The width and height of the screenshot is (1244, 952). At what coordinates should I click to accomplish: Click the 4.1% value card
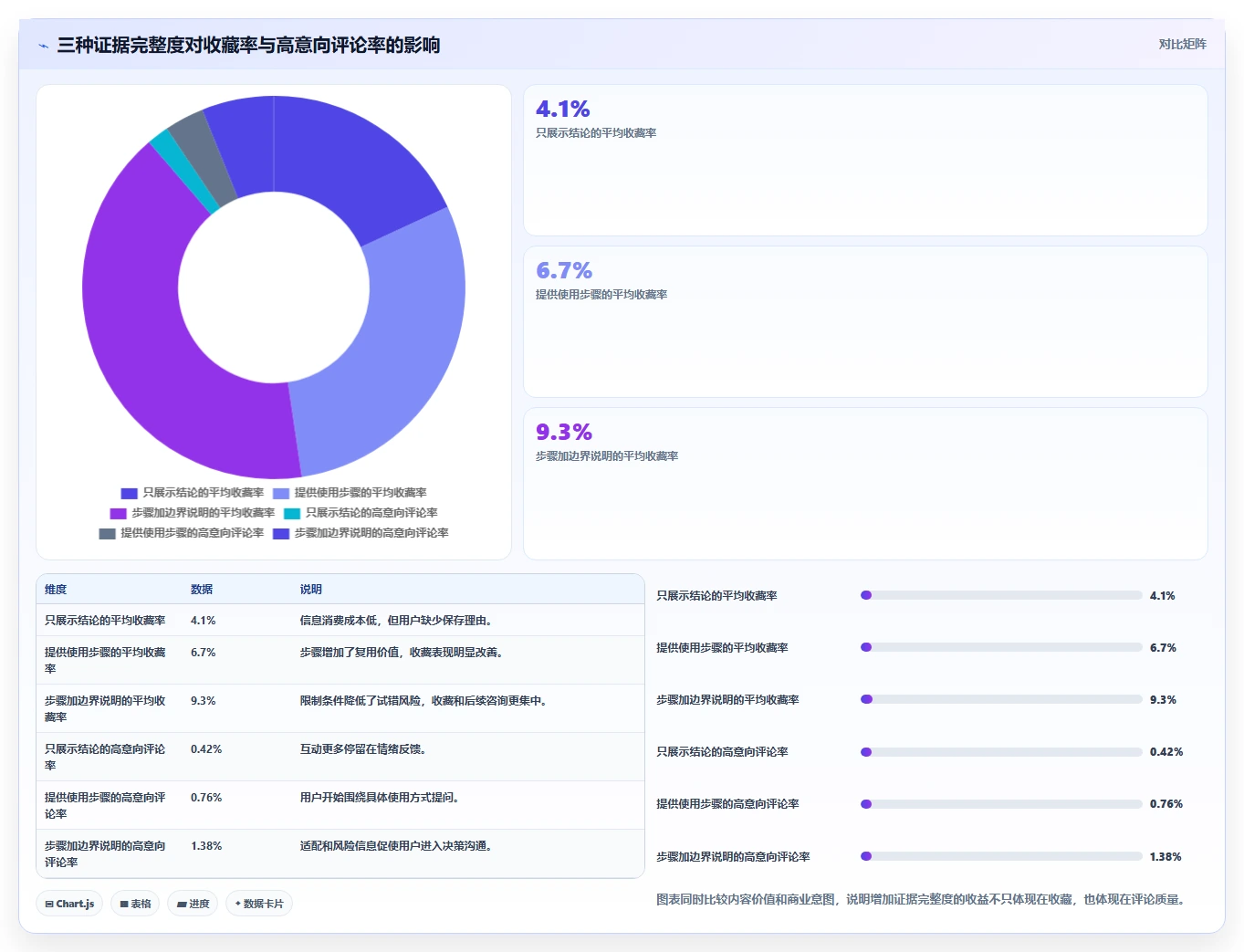point(865,160)
